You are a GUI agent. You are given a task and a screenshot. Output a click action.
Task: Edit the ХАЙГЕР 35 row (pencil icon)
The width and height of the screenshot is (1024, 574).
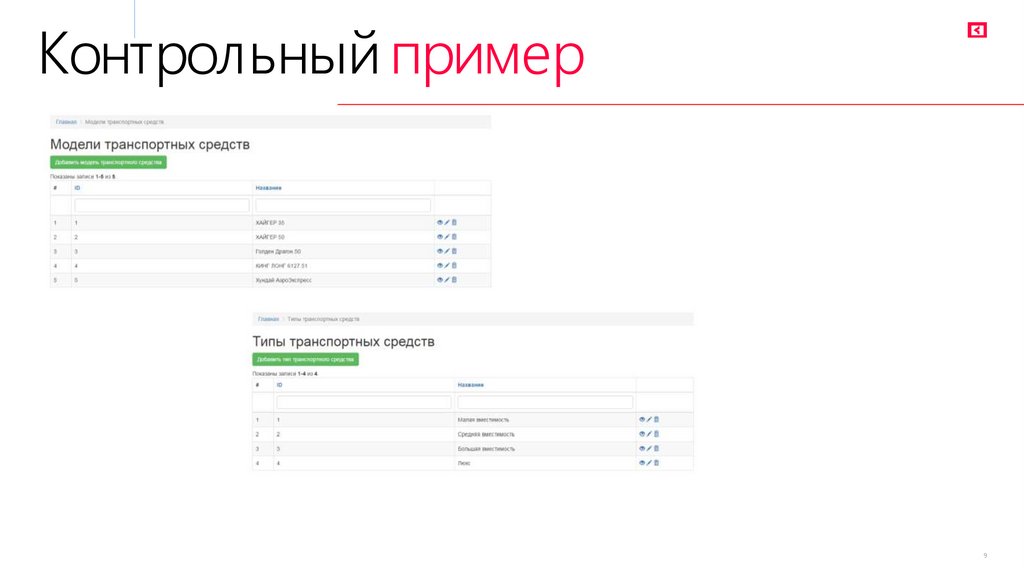coord(447,223)
